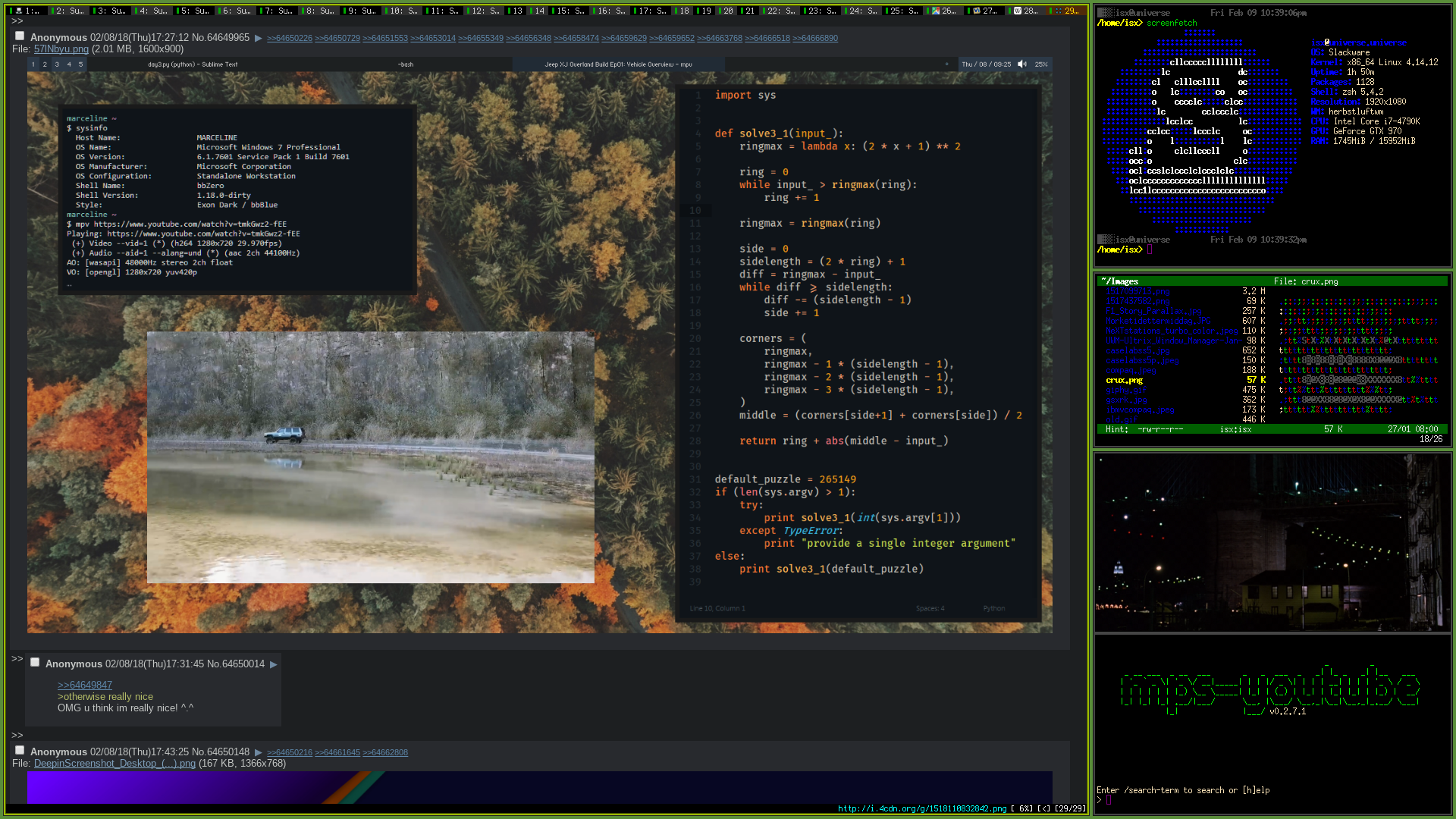
Task: Open post menu arrow for No.64650148
Action: coord(259,752)
